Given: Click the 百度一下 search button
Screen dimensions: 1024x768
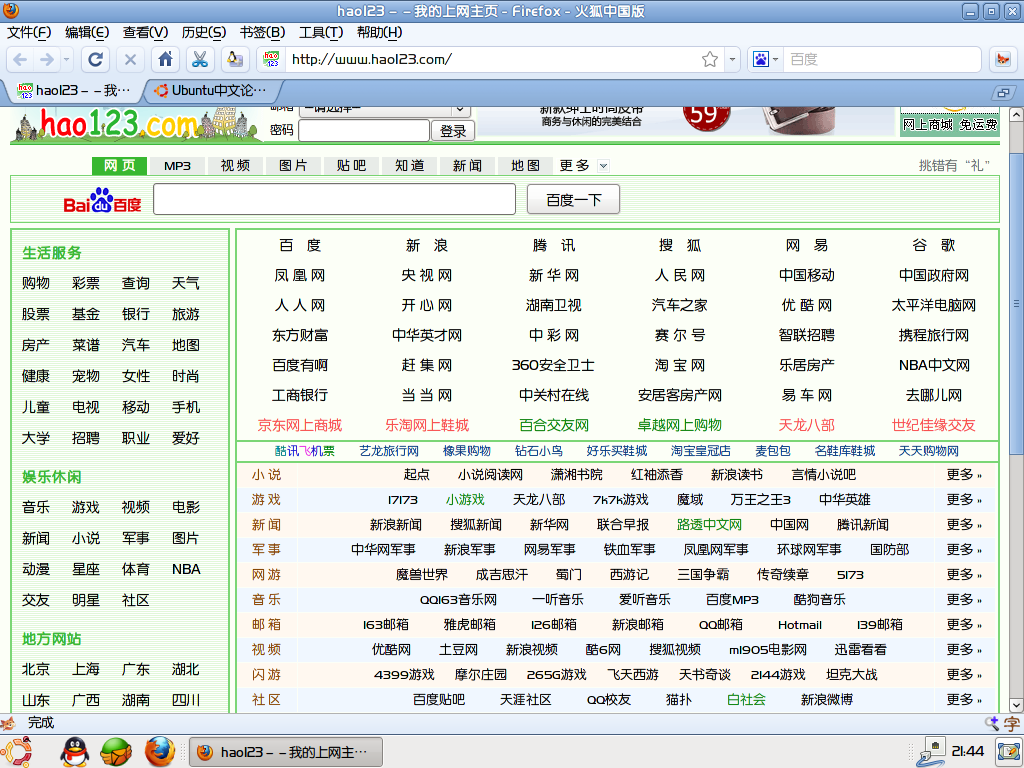Looking at the screenshot, I should tap(573, 200).
